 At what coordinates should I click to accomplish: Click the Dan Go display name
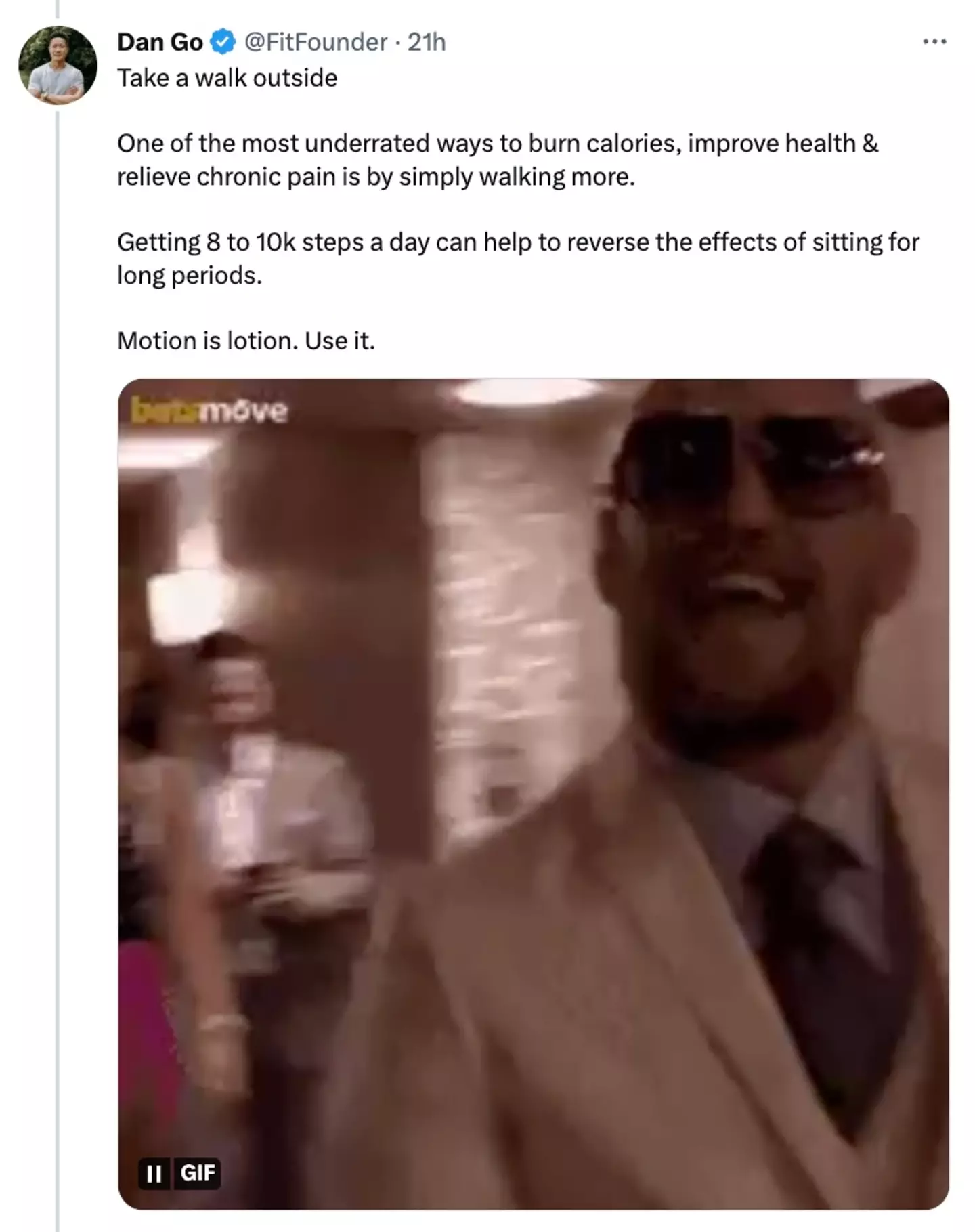(x=160, y=42)
